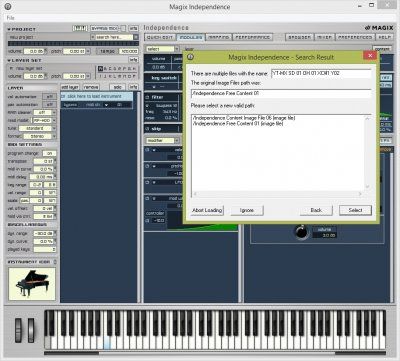
Task: Open the File menu
Action: [x=11, y=18]
